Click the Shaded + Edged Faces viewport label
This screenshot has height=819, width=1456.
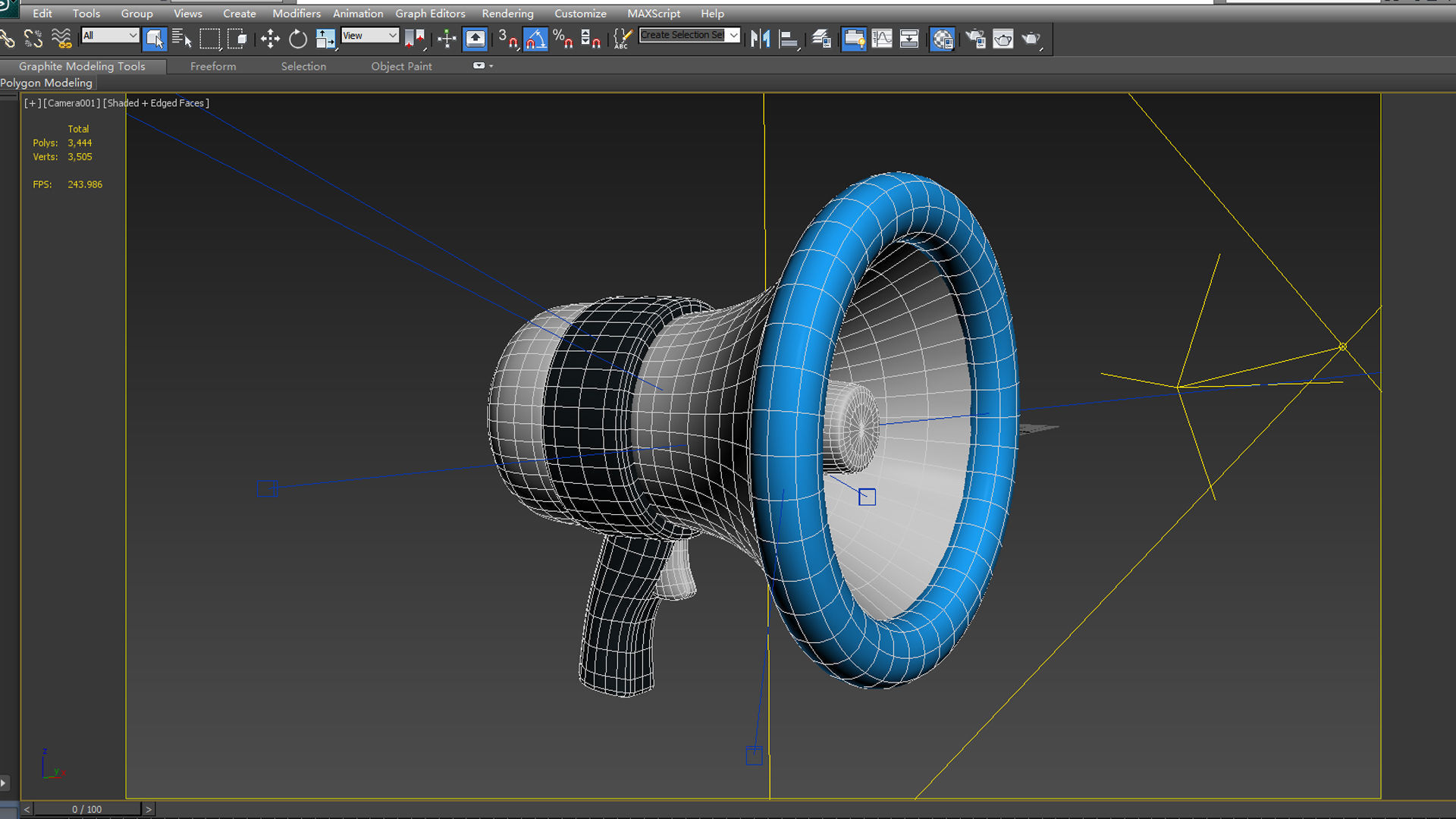(156, 103)
